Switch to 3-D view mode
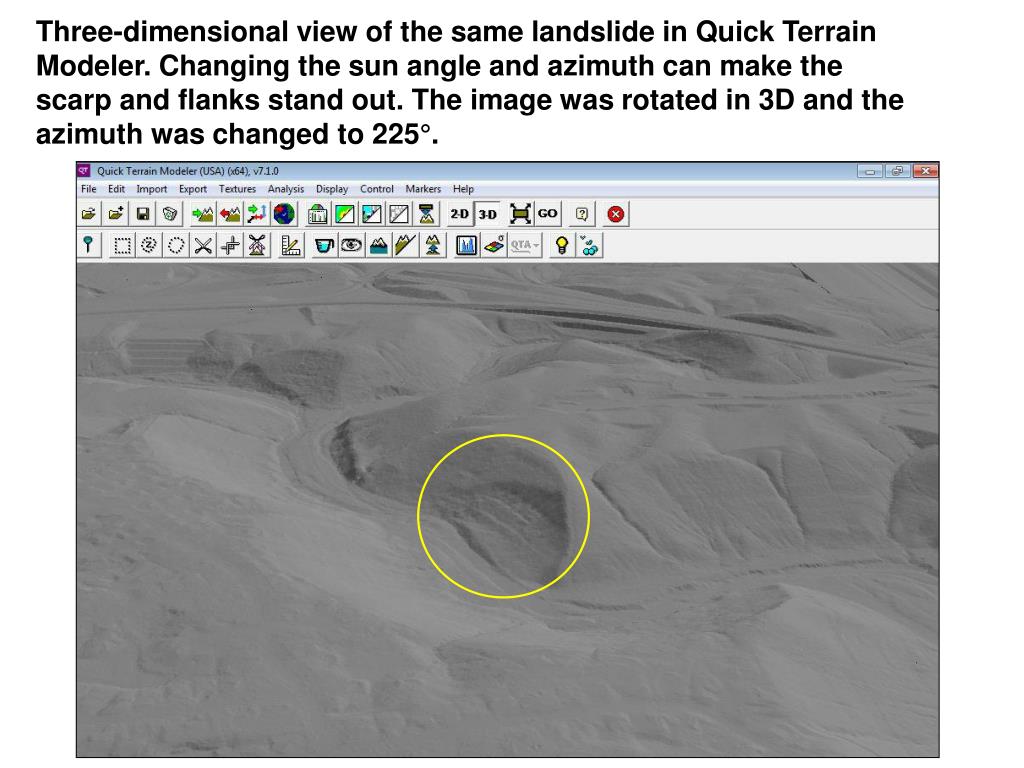Viewport: 1024px width, 768px height. (x=487, y=214)
